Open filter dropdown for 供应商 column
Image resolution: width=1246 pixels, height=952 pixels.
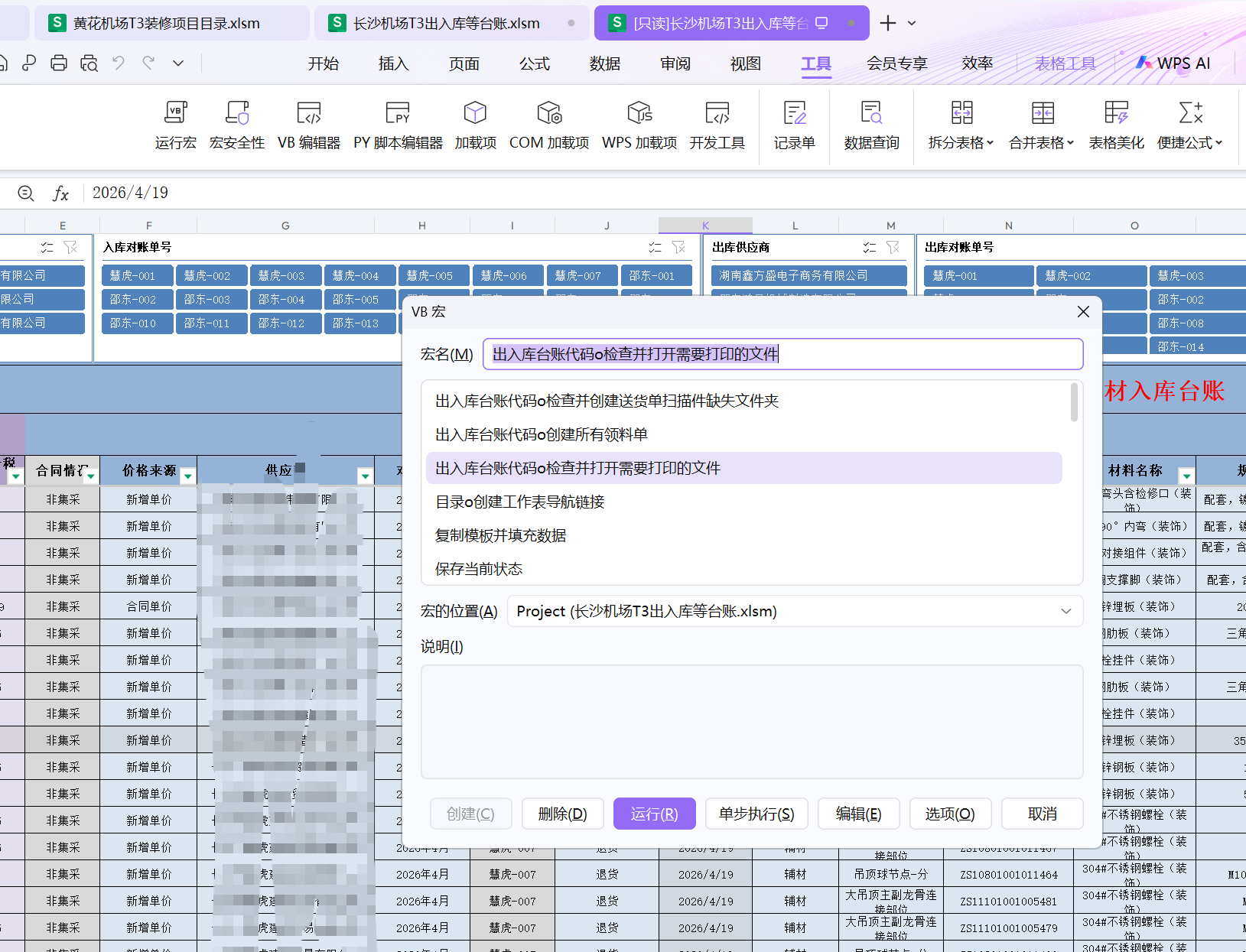(365, 476)
